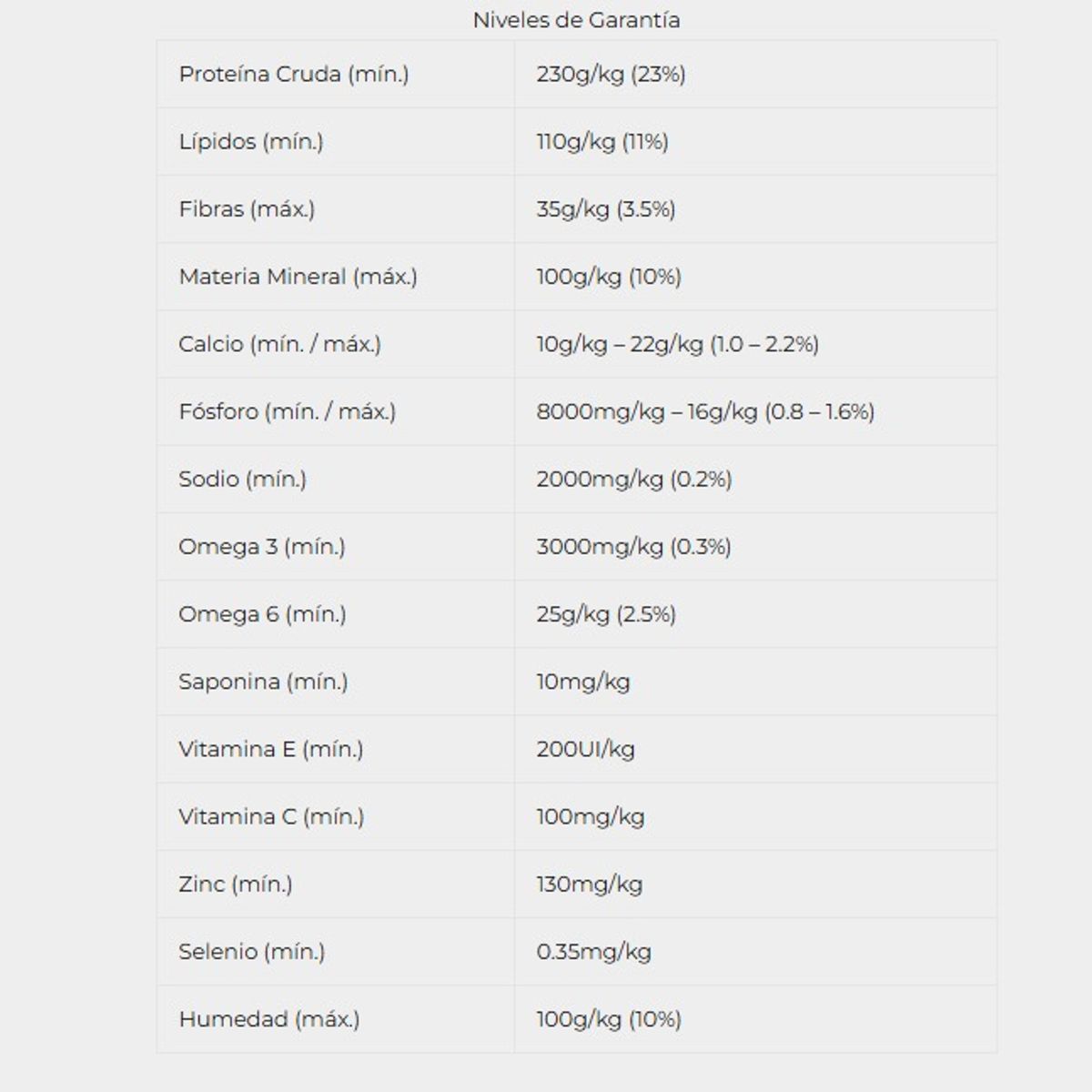Click the 25g/kg (2.5%) Omega 6 value
Viewport: 1092px width, 1092px height.
(x=606, y=613)
